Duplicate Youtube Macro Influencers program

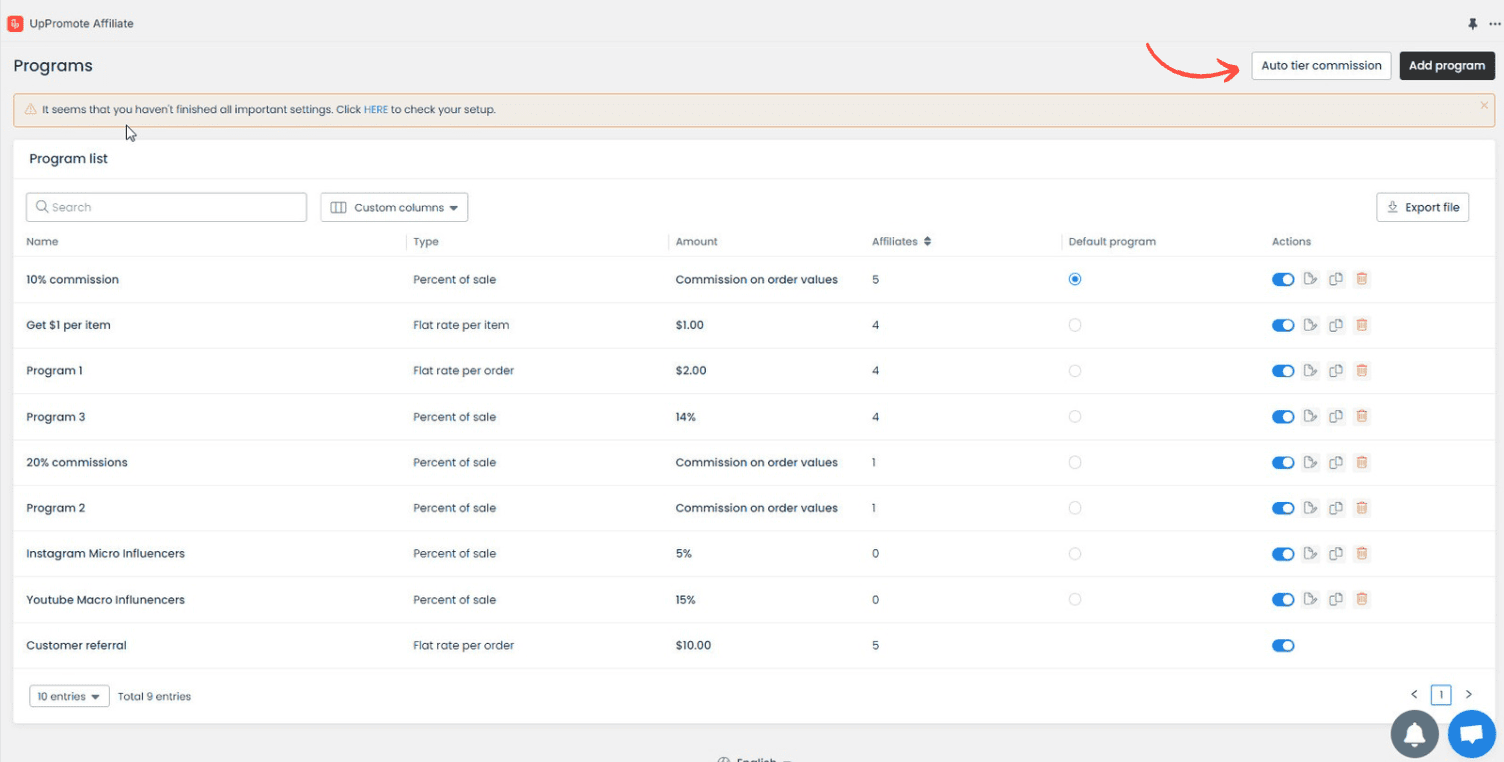pos(1336,599)
